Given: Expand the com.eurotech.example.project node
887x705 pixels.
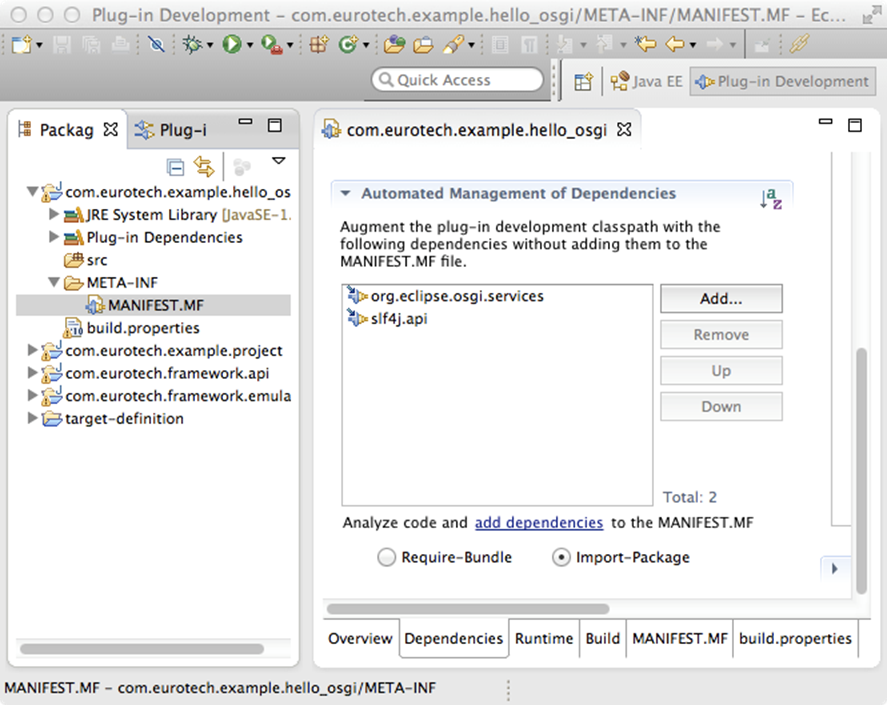Looking at the screenshot, I should [33, 350].
